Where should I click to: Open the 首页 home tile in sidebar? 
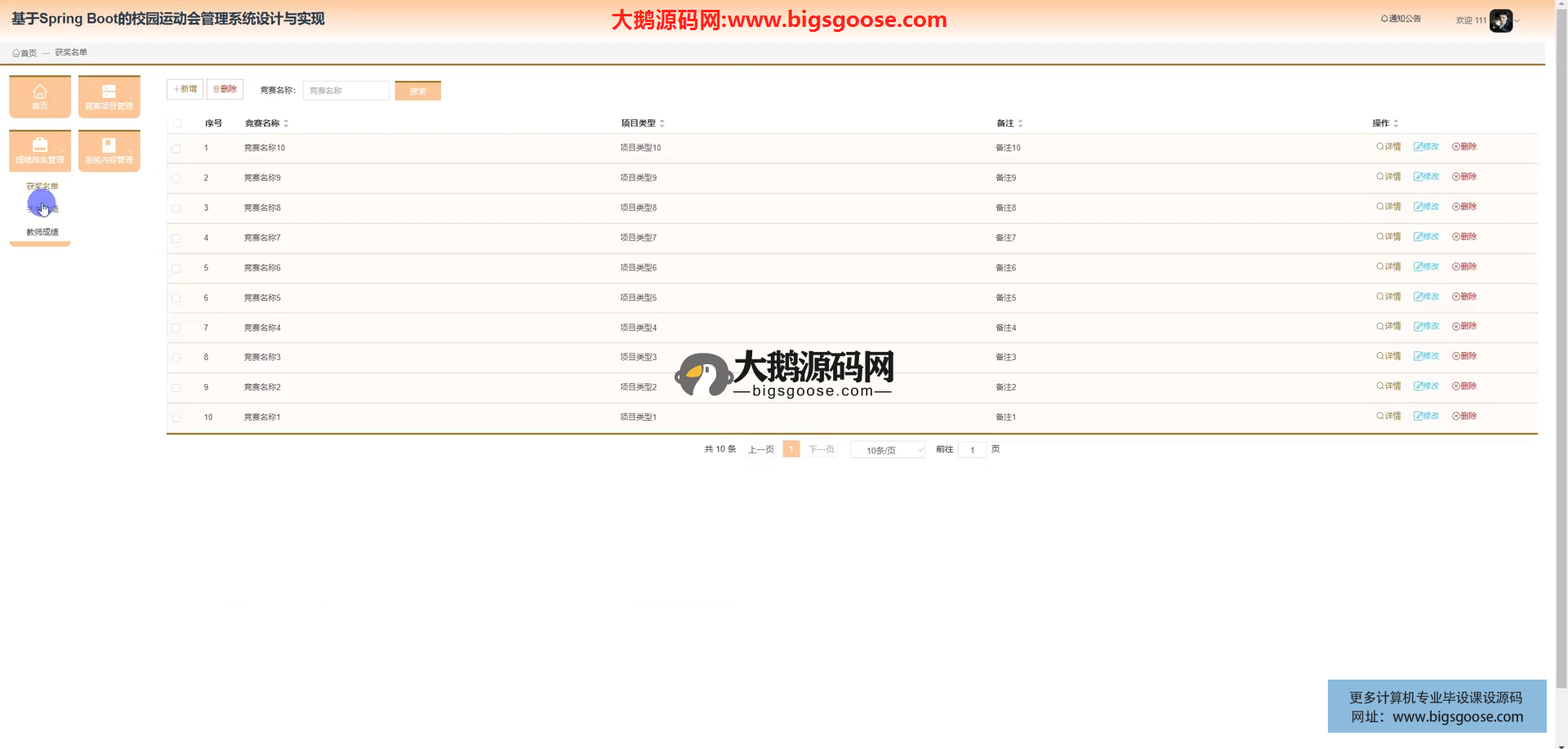click(40, 96)
